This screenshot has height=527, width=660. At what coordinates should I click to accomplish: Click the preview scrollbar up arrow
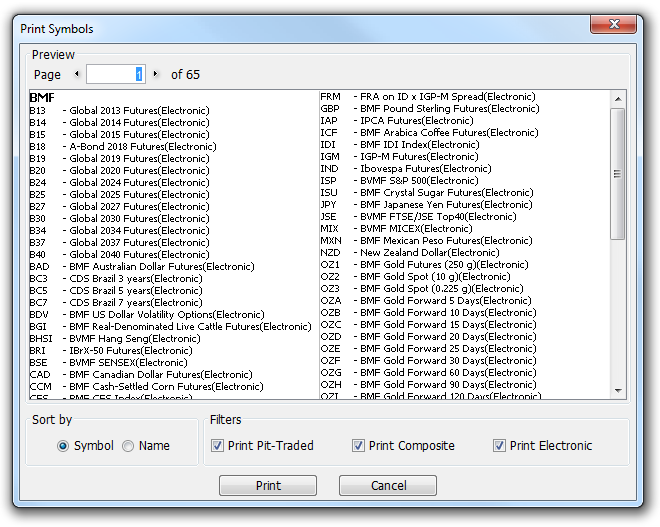[x=617, y=99]
